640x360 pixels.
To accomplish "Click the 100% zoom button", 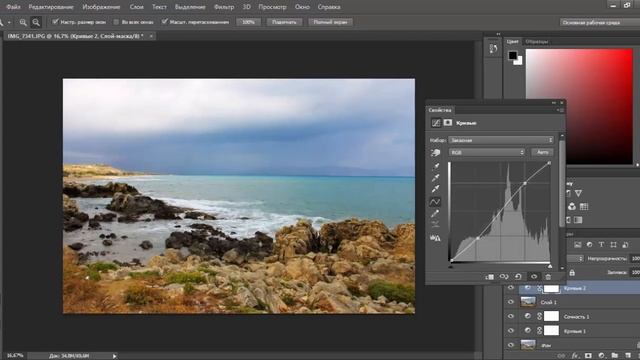I will coord(249,22).
